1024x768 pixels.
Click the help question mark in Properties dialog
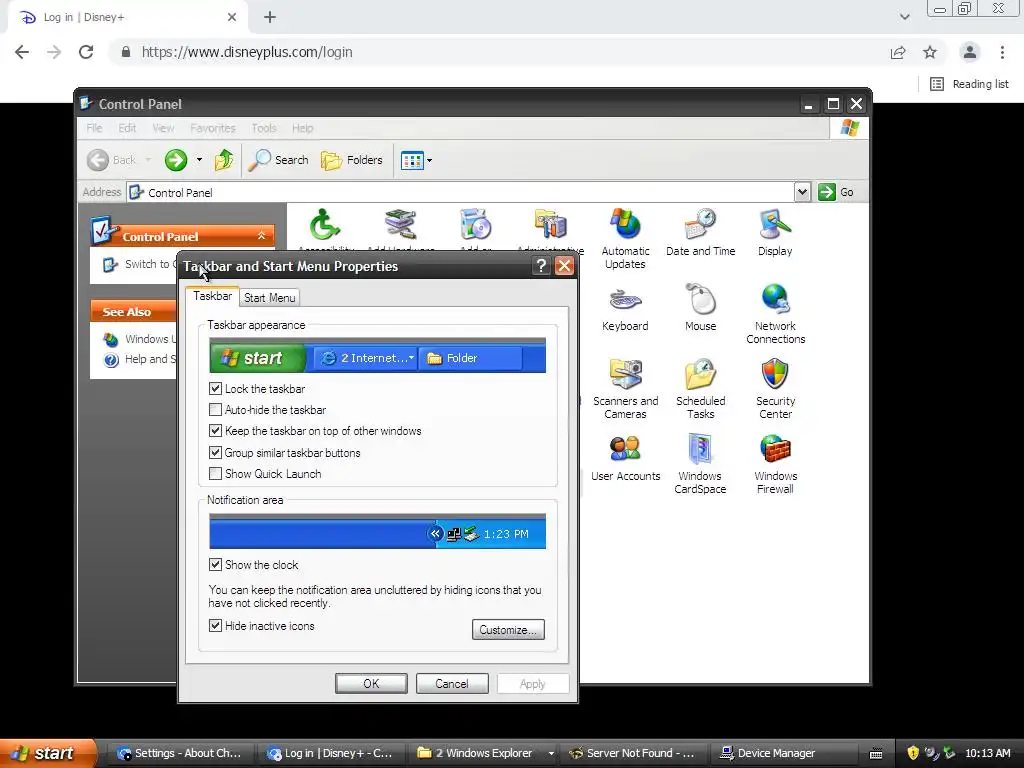pos(541,266)
